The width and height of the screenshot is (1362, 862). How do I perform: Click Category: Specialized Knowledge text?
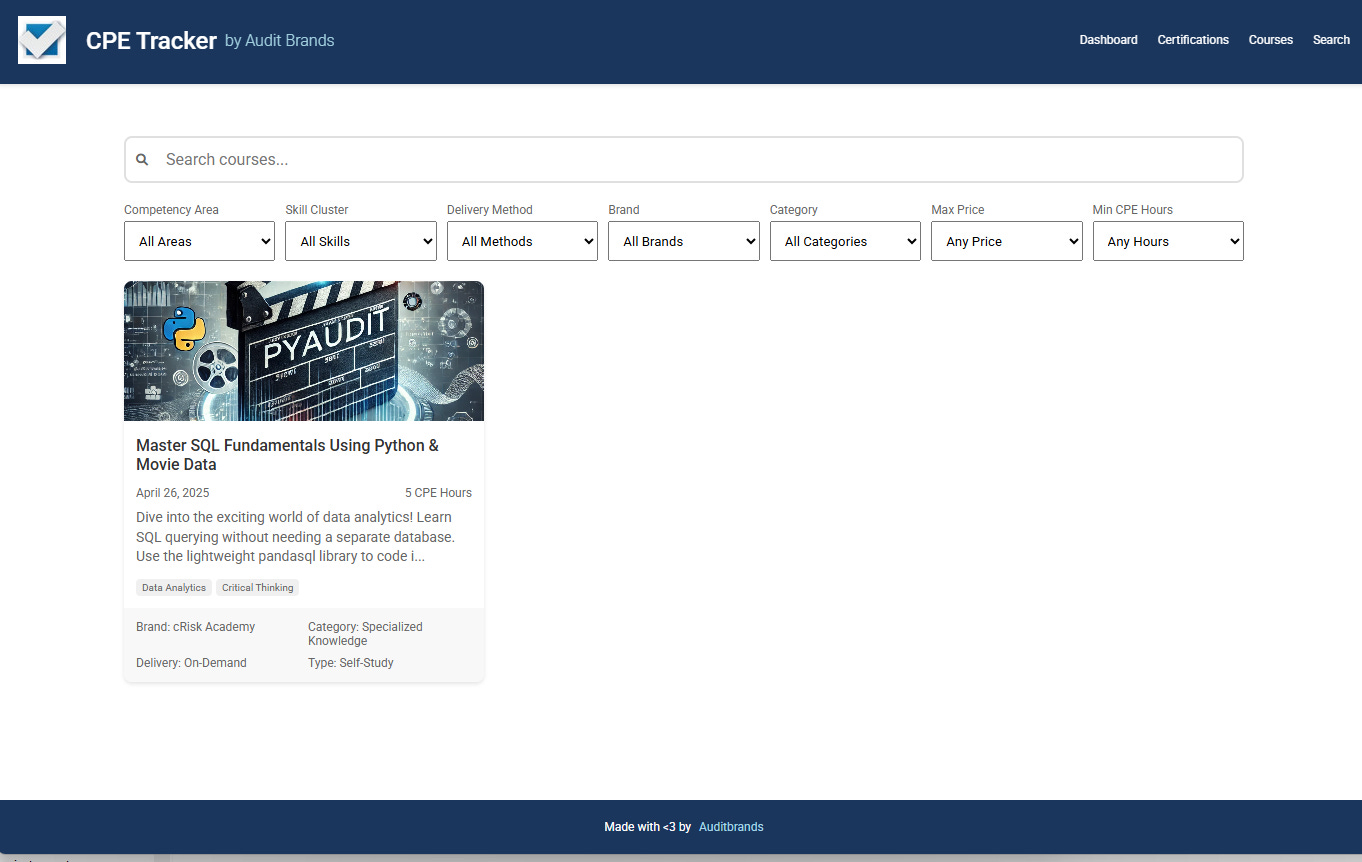point(365,634)
